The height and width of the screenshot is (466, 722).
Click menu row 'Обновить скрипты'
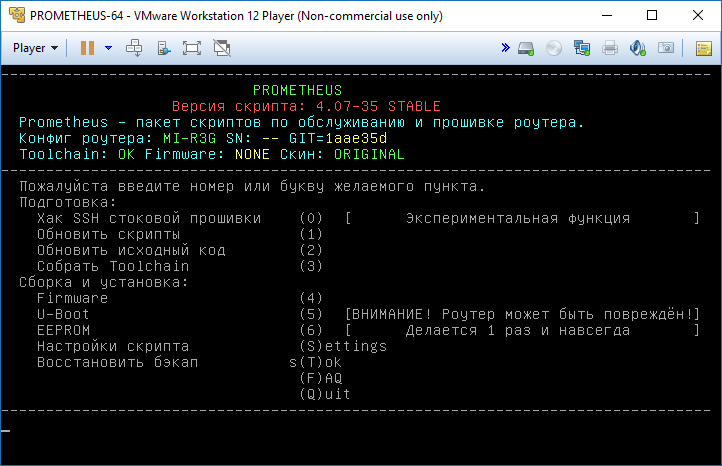pos(180,234)
